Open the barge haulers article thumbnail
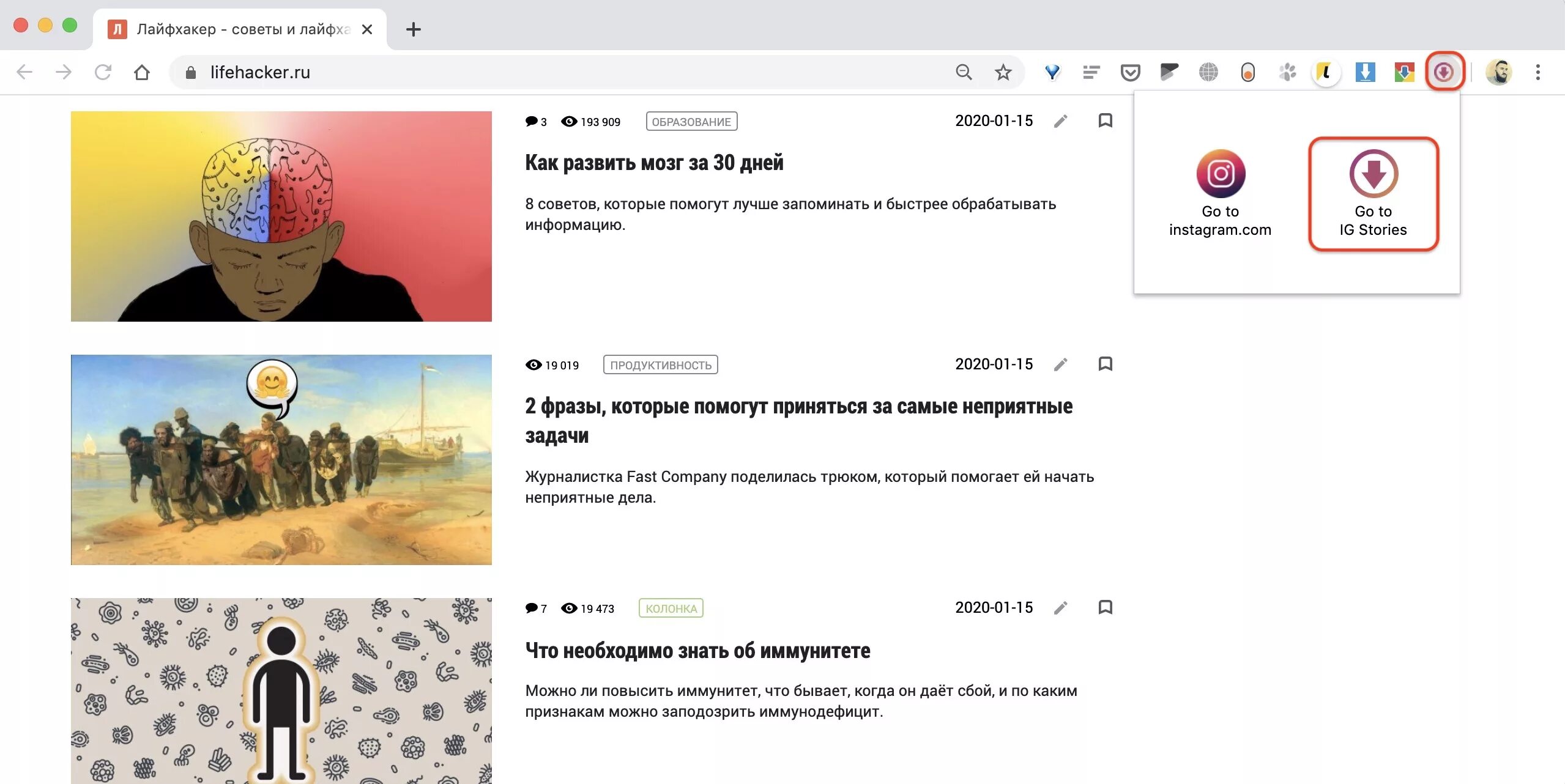1565x784 pixels. point(281,459)
